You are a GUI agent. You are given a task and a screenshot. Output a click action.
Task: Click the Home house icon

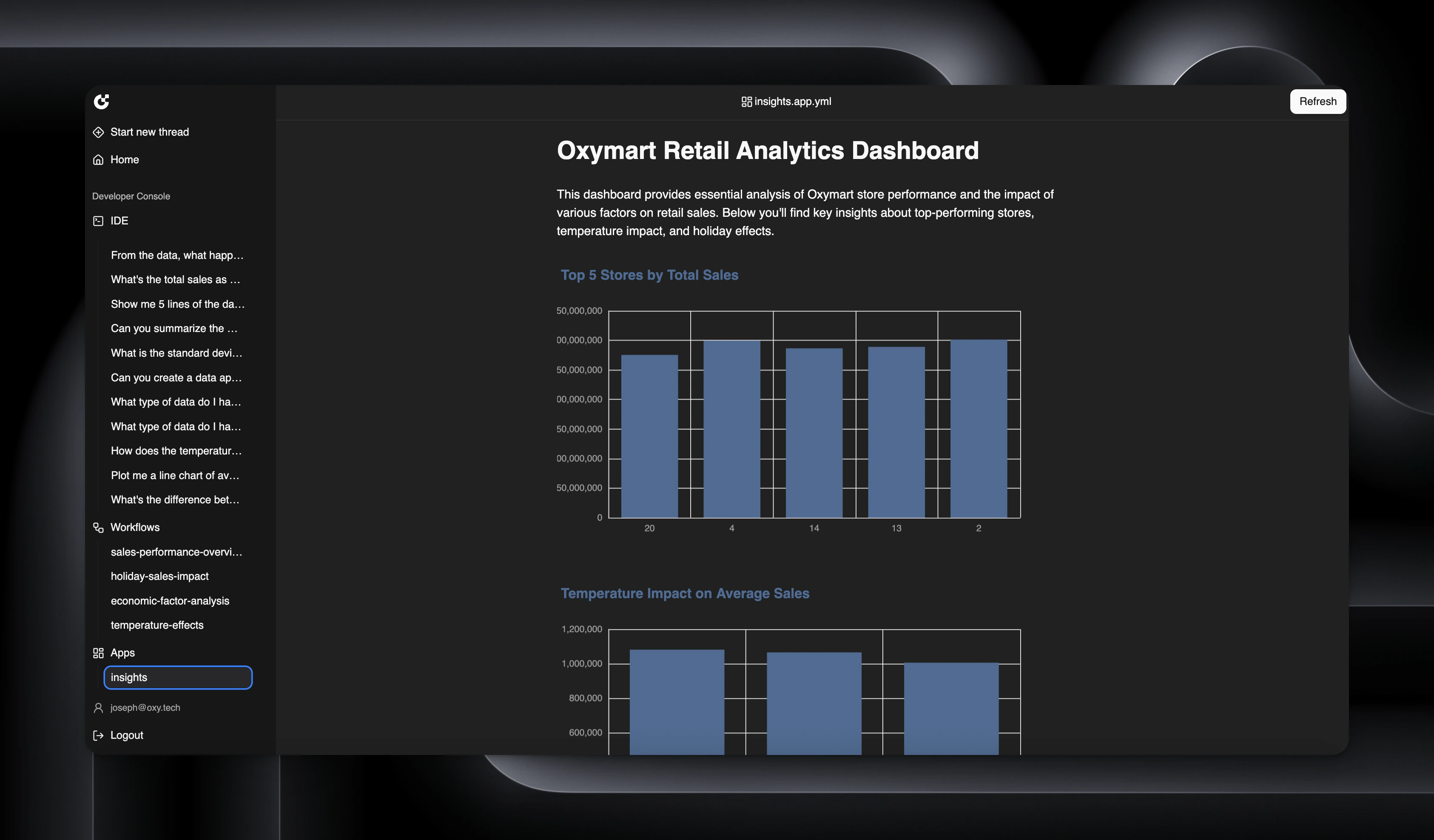point(98,160)
